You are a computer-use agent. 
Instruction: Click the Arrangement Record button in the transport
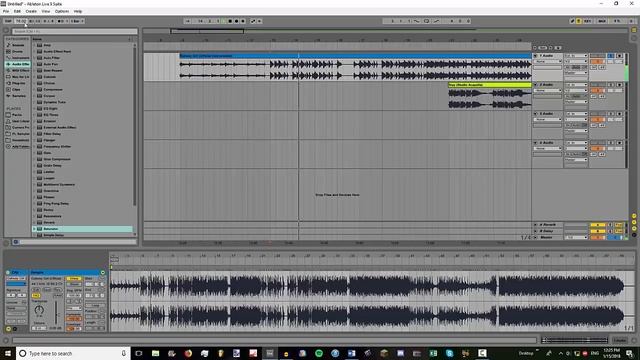pyautogui.click(x=236, y=21)
